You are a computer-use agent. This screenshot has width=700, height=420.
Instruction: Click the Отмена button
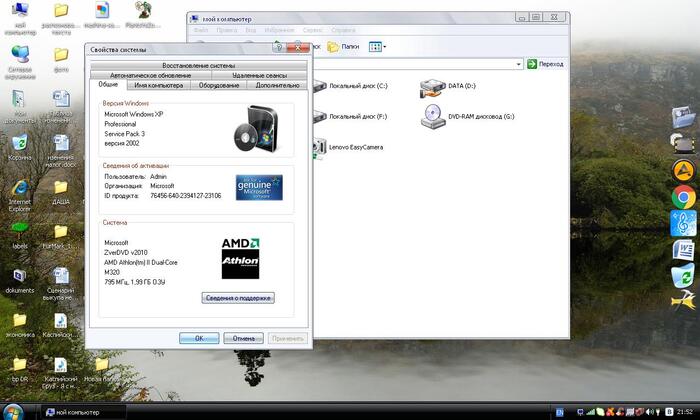pyautogui.click(x=244, y=338)
